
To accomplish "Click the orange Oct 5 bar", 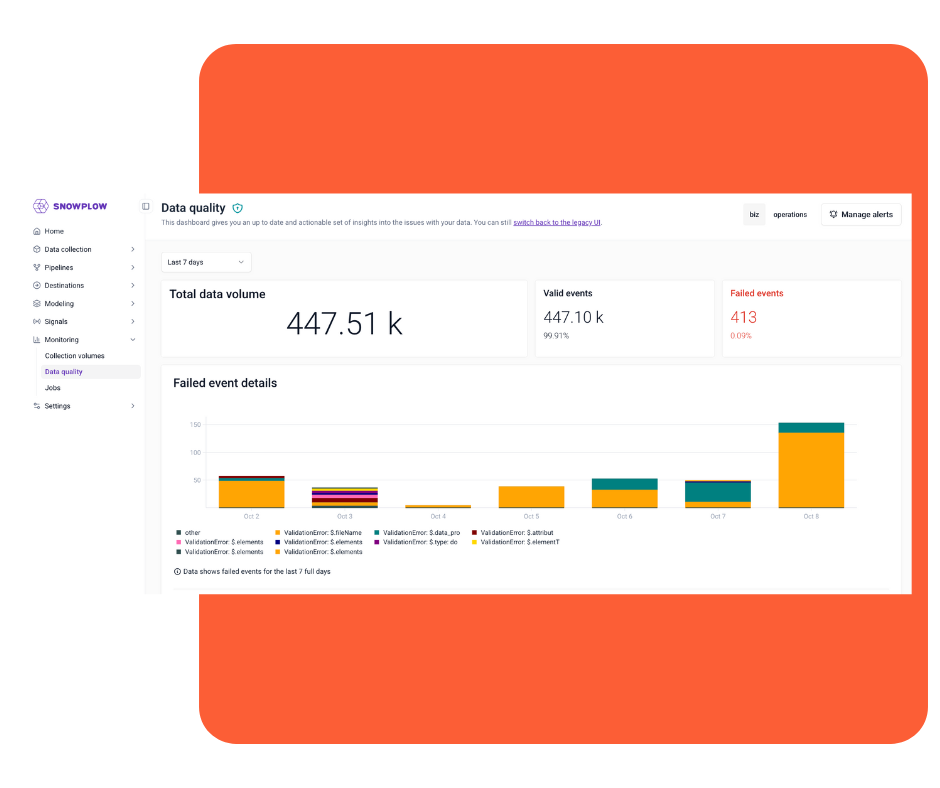I will [531, 497].
